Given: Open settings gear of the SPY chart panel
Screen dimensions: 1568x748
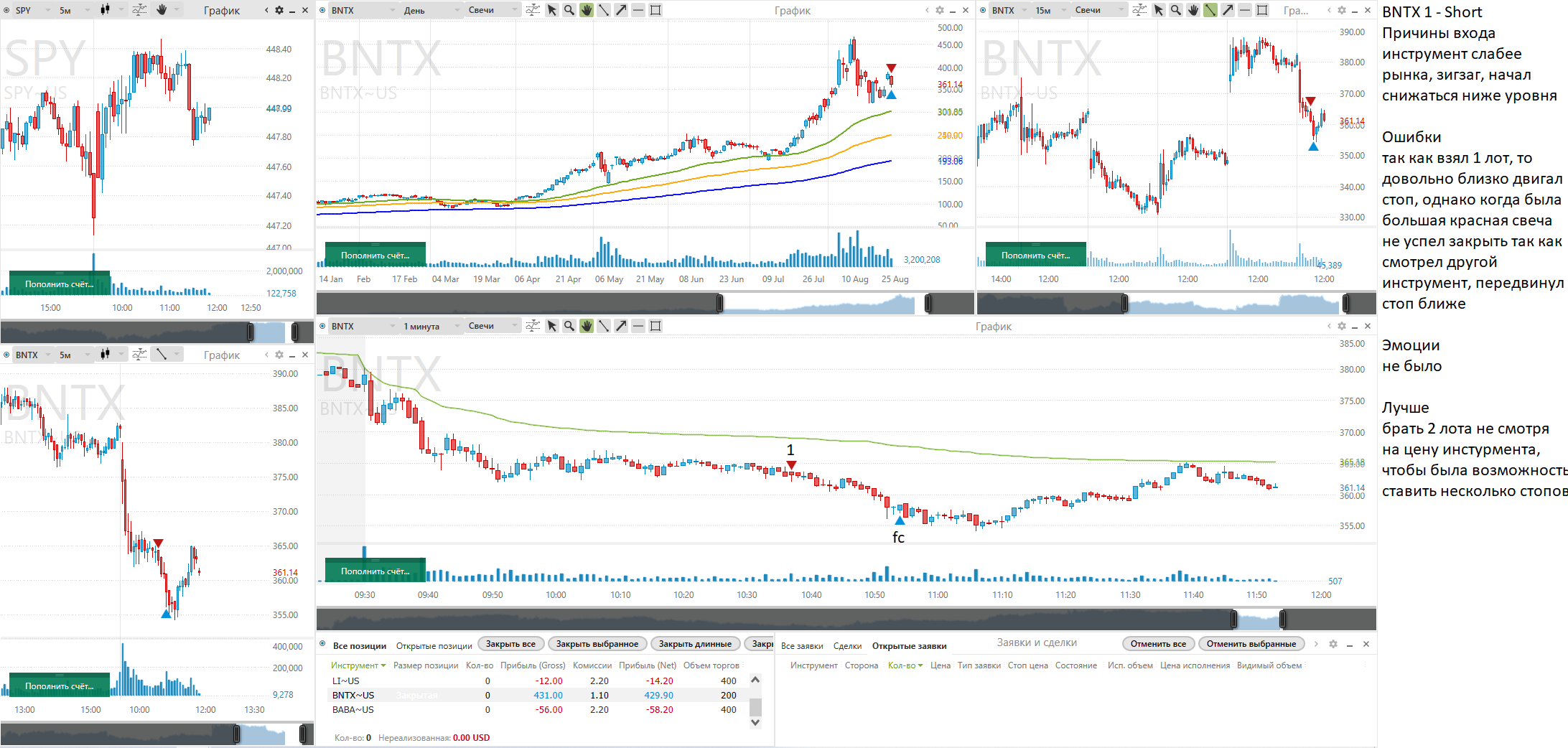Looking at the screenshot, I should pos(279,10).
